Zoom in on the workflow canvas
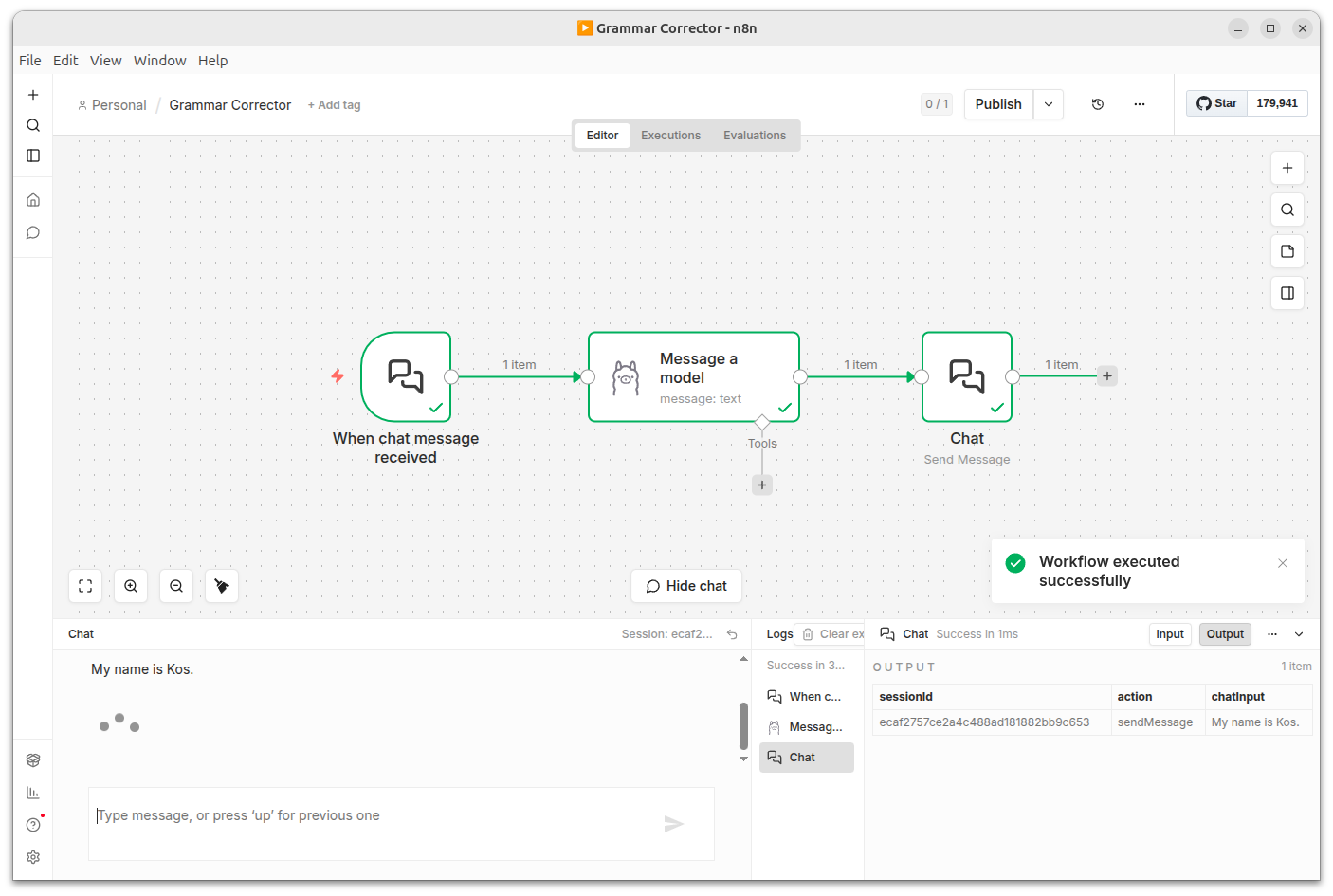Image resolution: width=1333 pixels, height=896 pixels. click(x=131, y=586)
